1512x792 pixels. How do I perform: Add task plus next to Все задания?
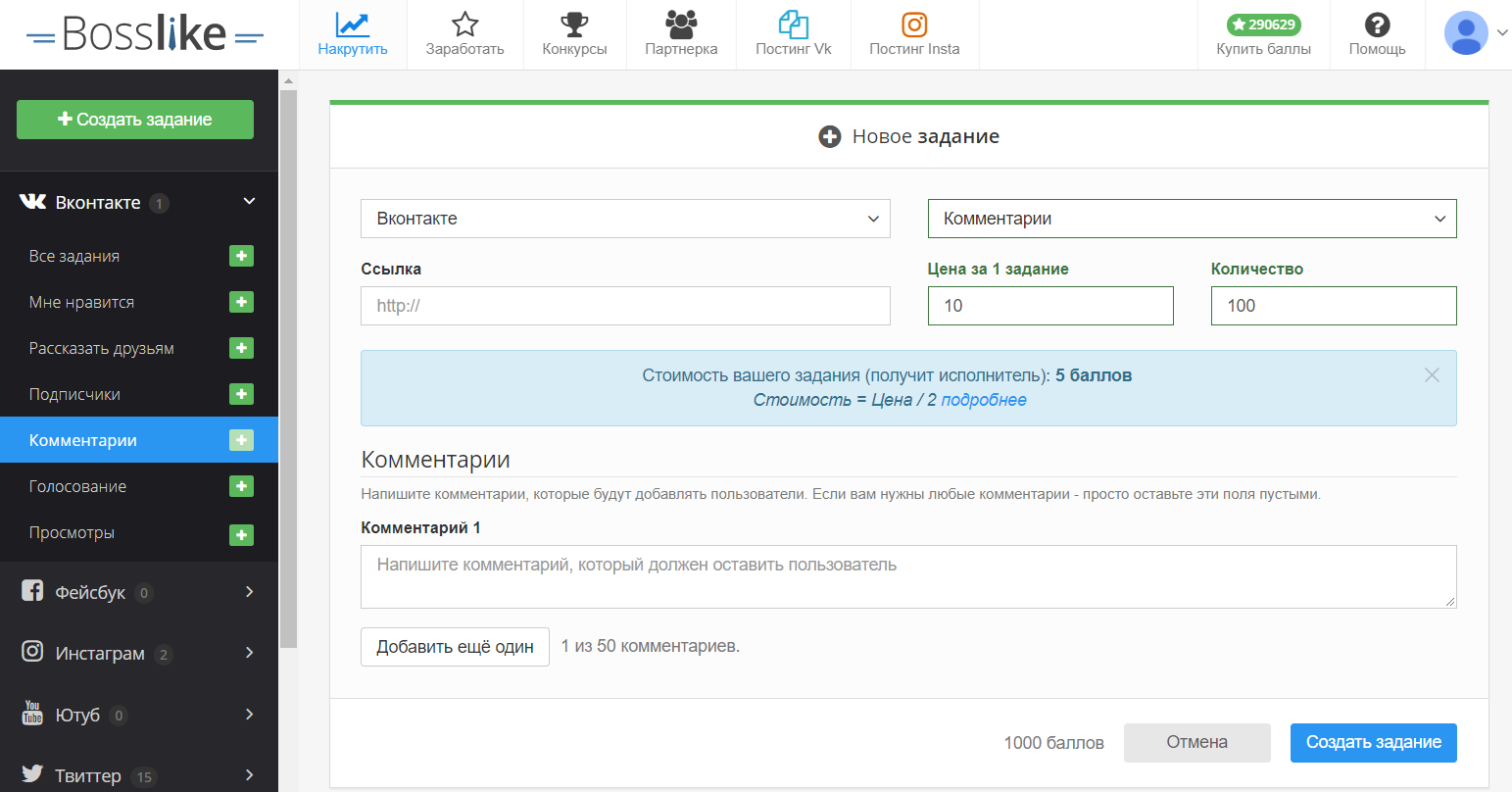click(241, 256)
